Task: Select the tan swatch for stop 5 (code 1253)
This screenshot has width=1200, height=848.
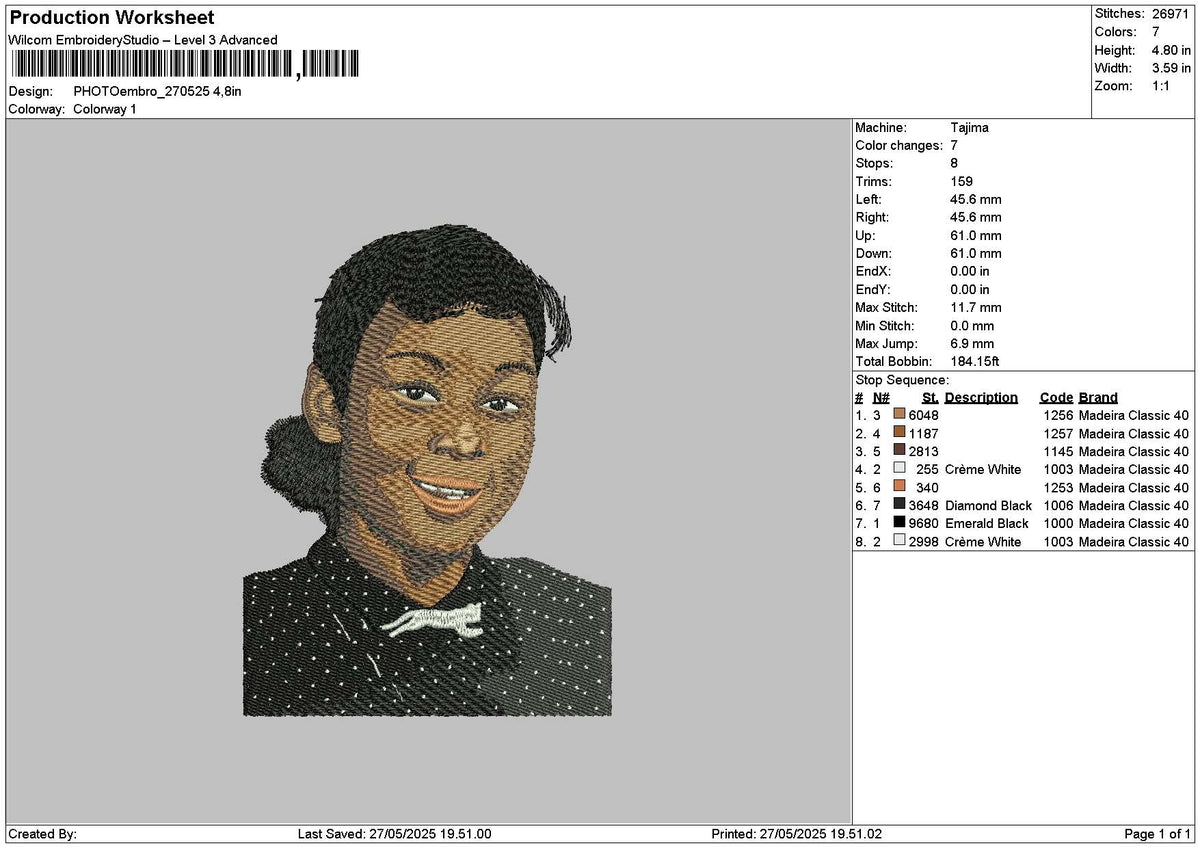Action: 898,487
